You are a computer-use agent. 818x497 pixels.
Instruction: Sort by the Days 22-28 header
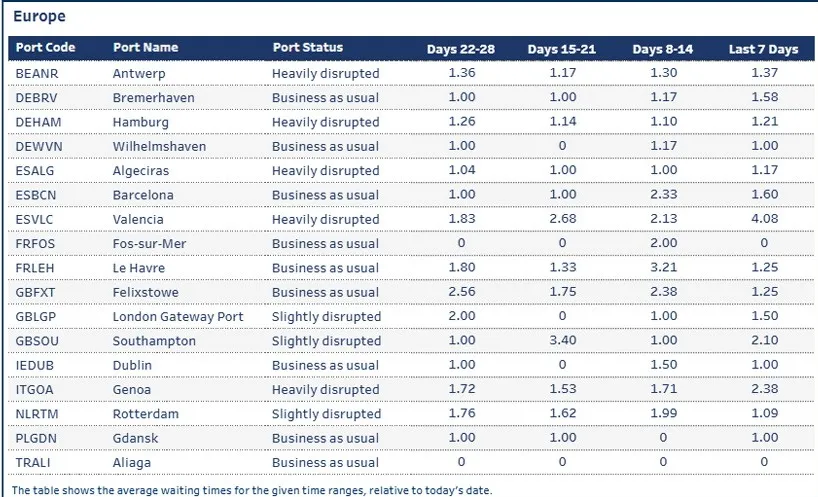pos(461,49)
